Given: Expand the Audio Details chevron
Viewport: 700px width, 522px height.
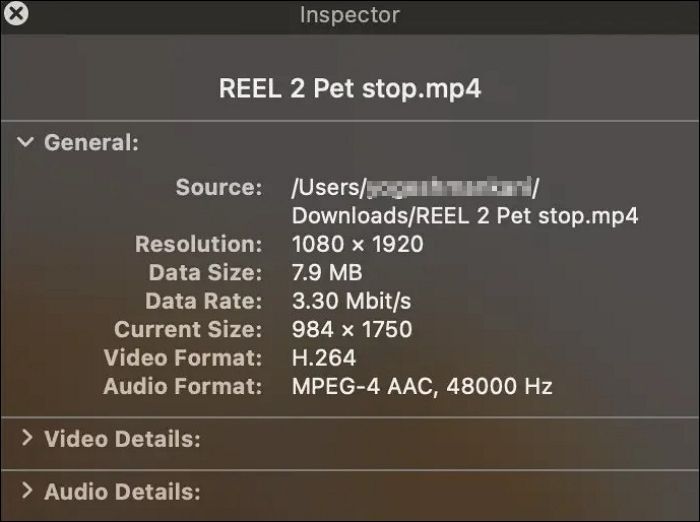Looking at the screenshot, I should point(26,491).
